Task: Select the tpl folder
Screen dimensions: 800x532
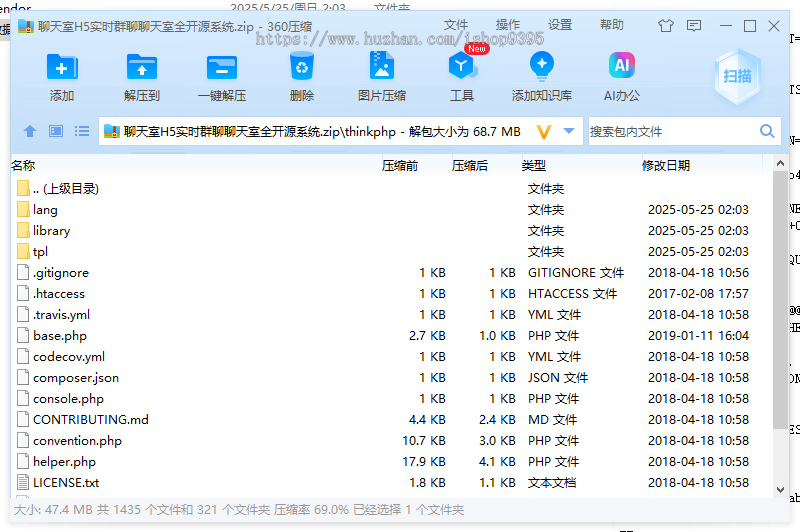Action: (x=391, y=251)
